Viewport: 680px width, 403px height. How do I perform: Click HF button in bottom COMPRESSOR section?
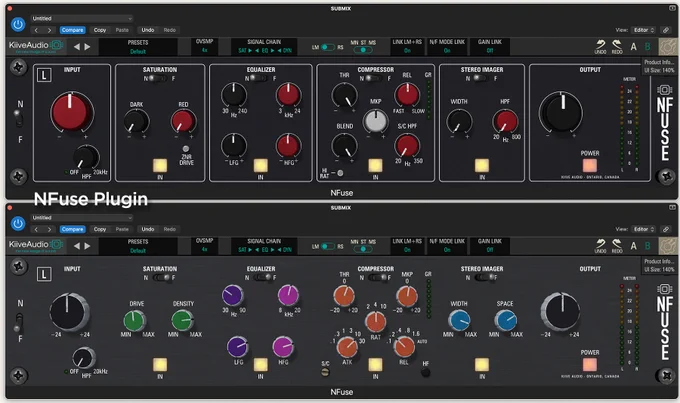425,372
